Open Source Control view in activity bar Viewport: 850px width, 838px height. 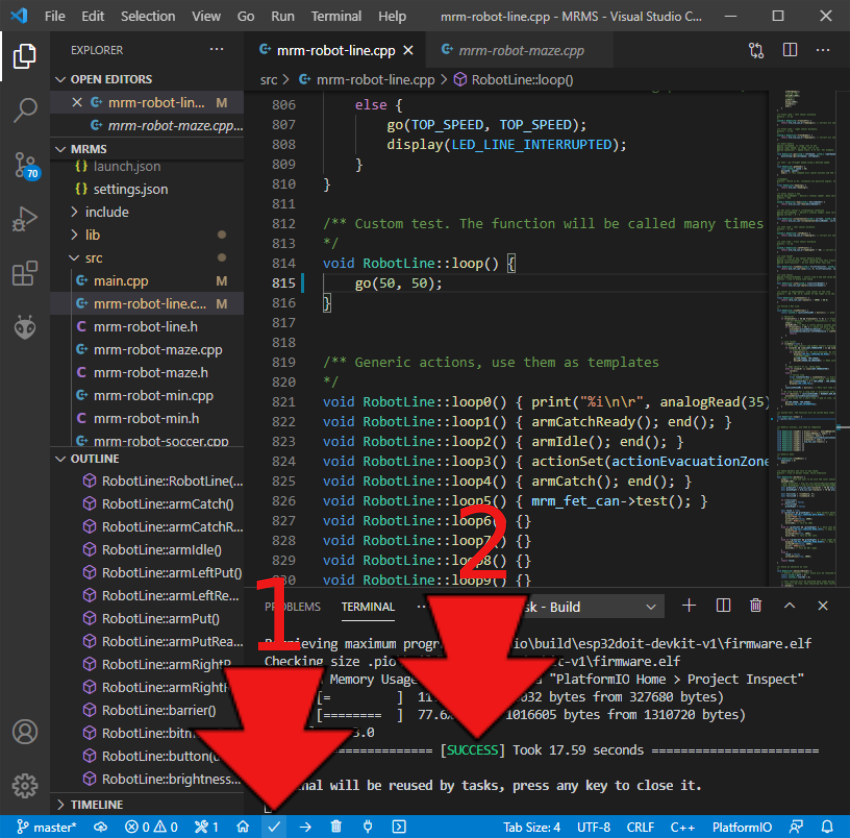pos(25,165)
